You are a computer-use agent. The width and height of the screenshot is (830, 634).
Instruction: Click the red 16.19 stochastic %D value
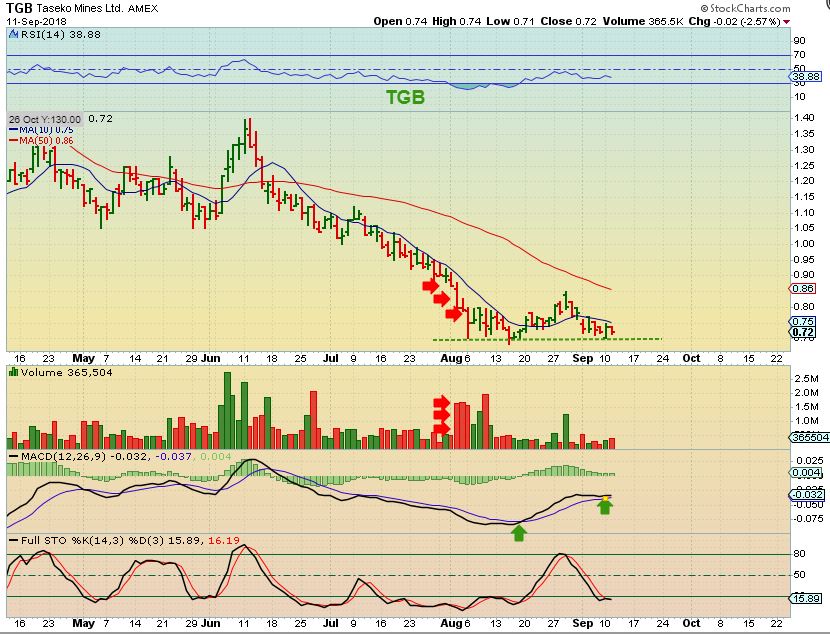coord(223,541)
